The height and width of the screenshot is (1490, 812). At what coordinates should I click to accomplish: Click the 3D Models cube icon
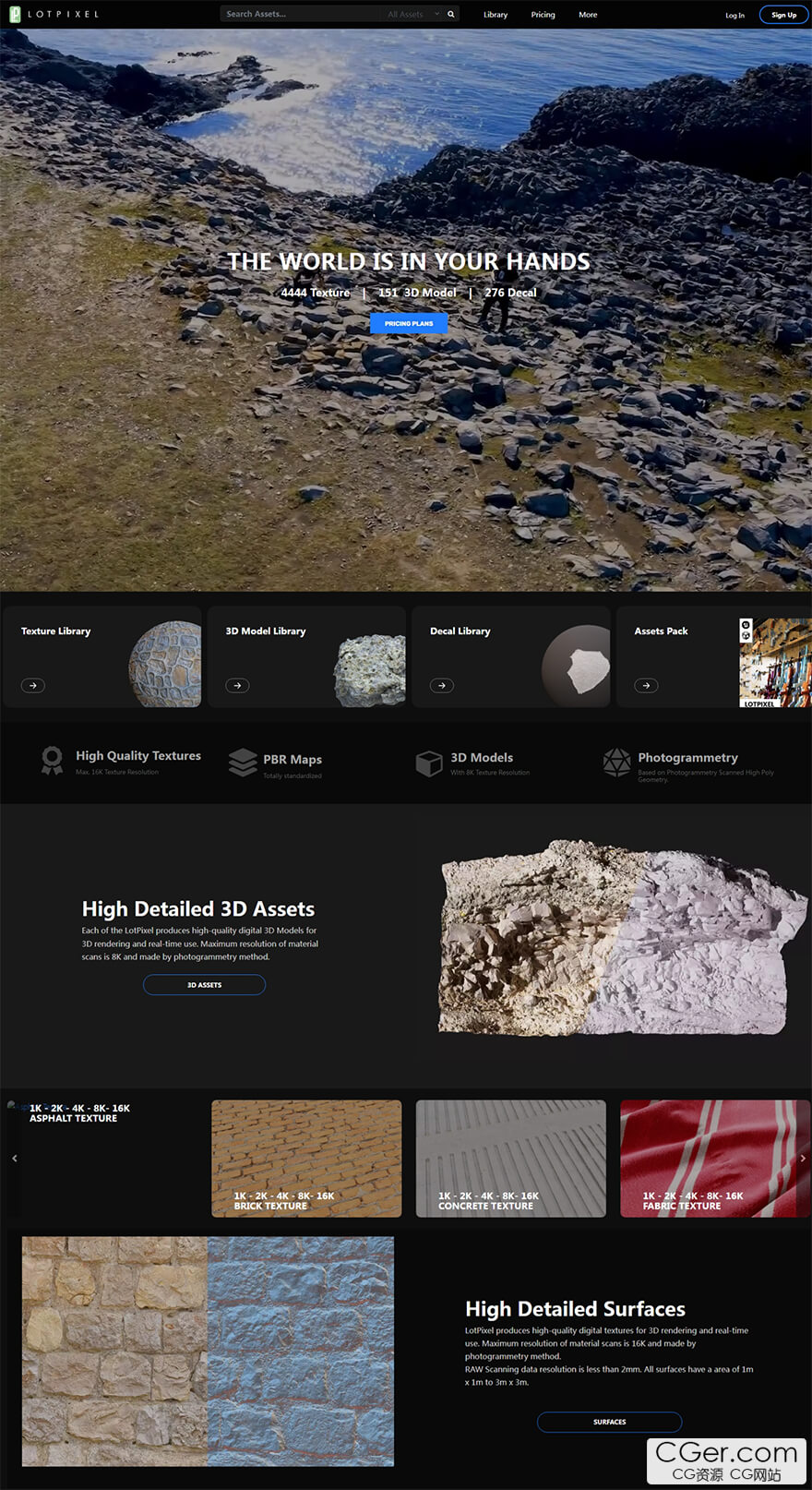coord(429,763)
